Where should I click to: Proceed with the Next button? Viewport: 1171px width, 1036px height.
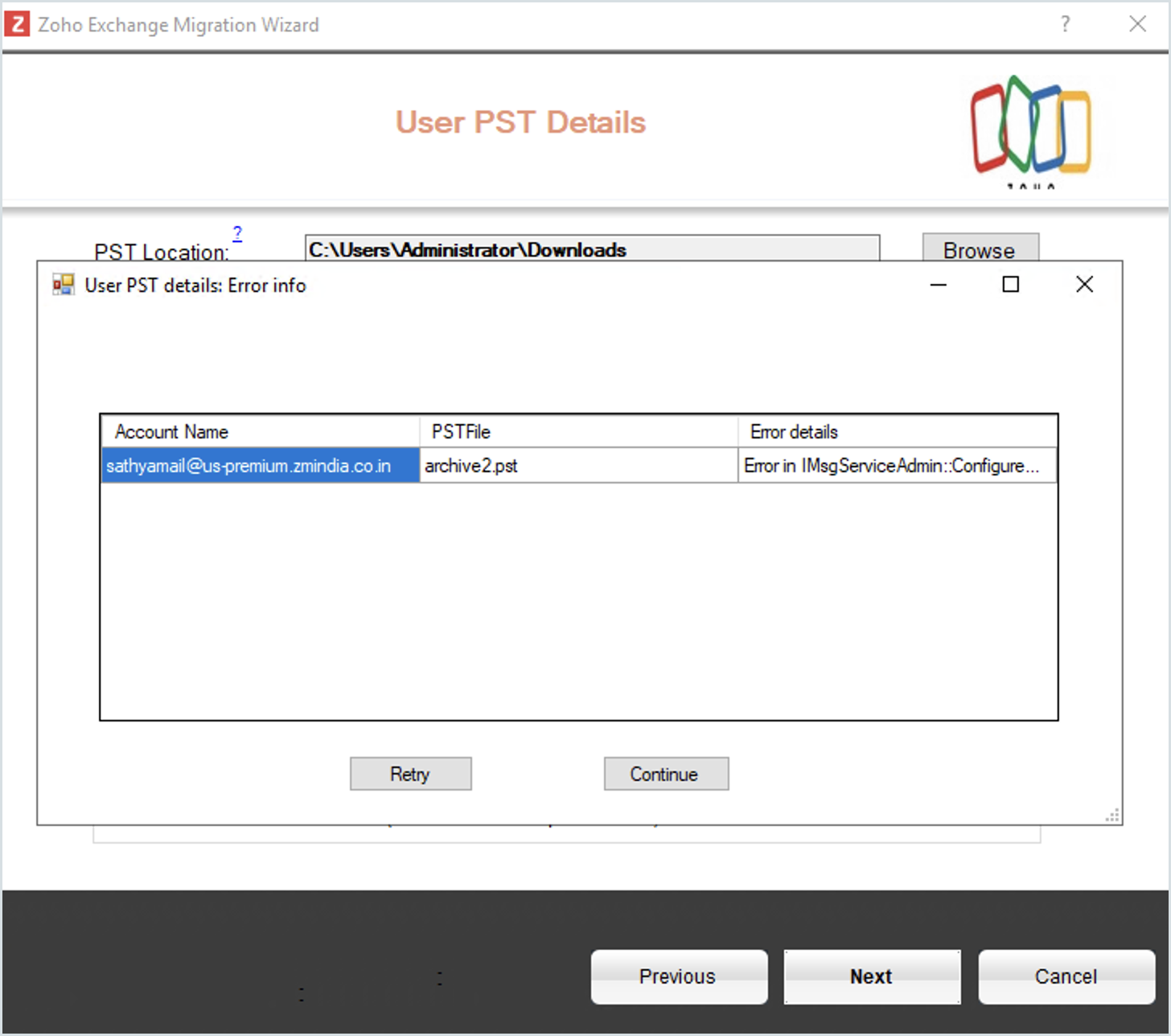click(x=873, y=976)
